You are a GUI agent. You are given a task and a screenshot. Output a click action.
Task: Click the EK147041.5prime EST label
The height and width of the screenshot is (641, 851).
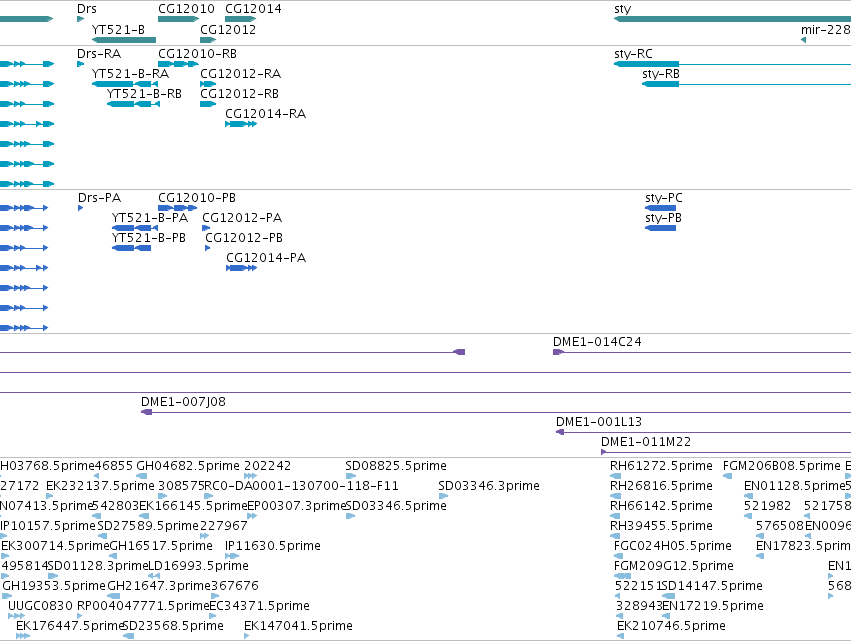298,626
